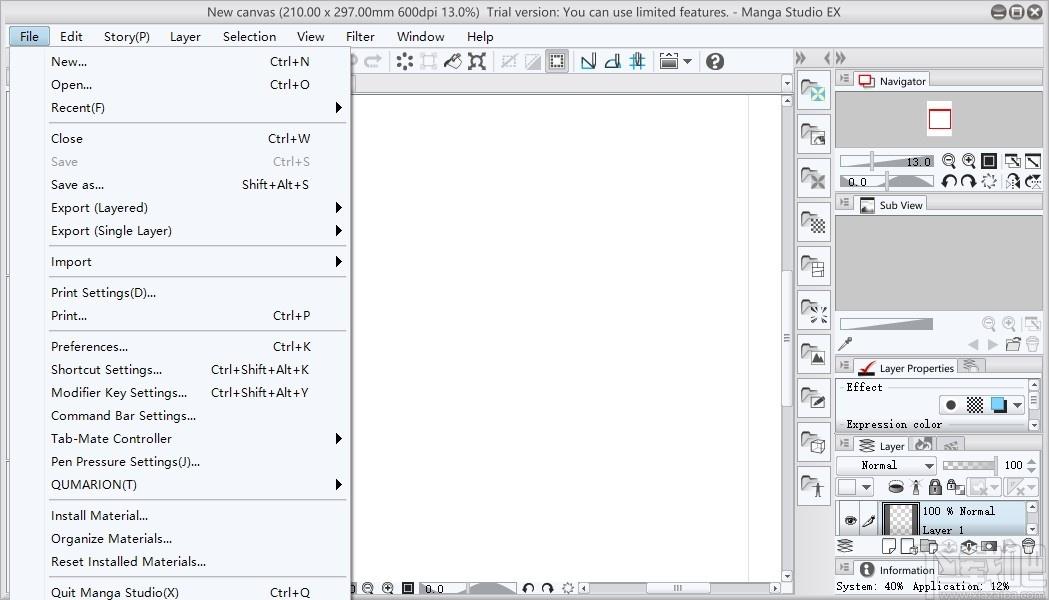Open the Help question mark icon
Viewport: 1049px width, 600px height.
714,62
